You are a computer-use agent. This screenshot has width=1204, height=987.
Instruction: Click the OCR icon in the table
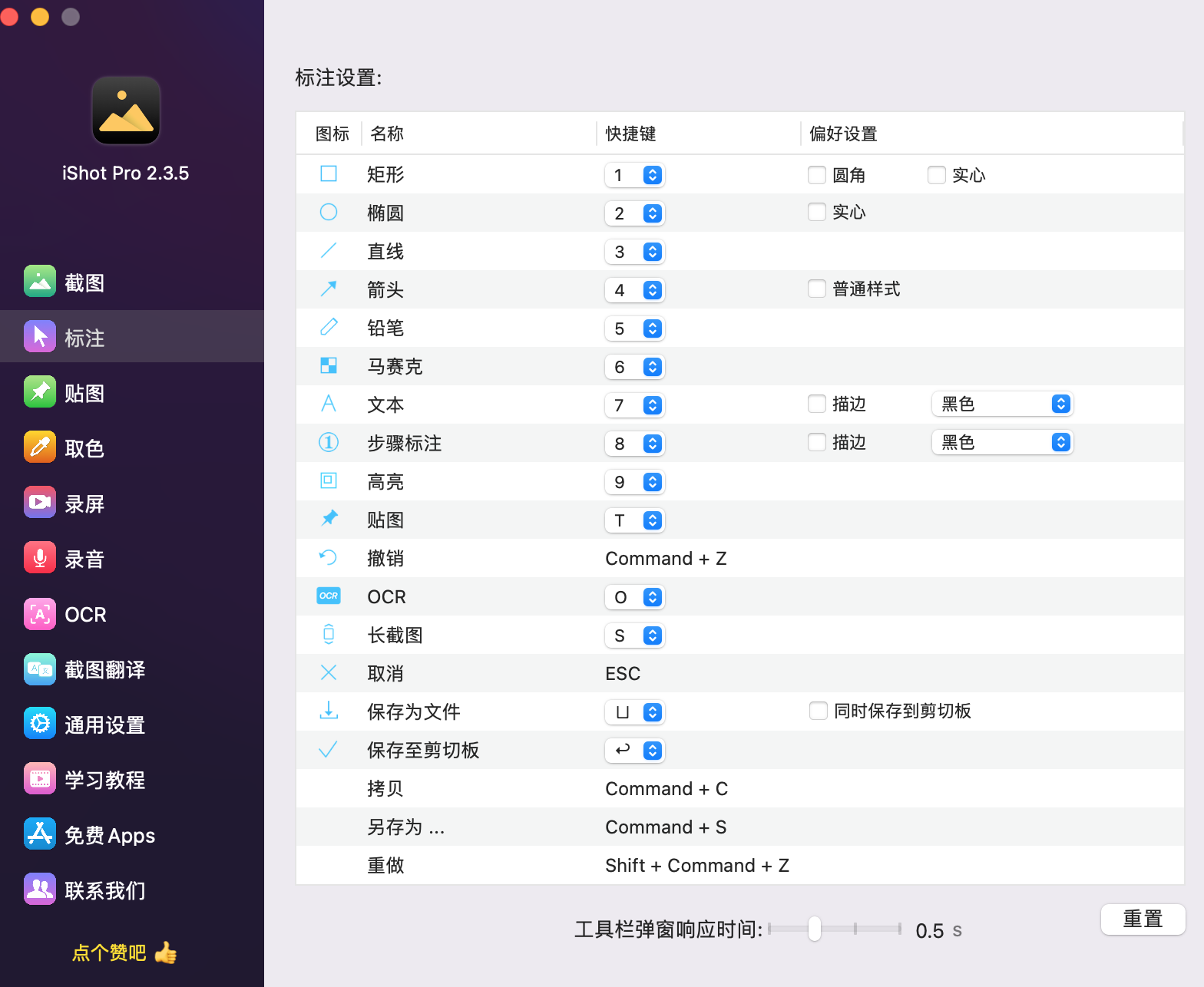pyautogui.click(x=329, y=596)
